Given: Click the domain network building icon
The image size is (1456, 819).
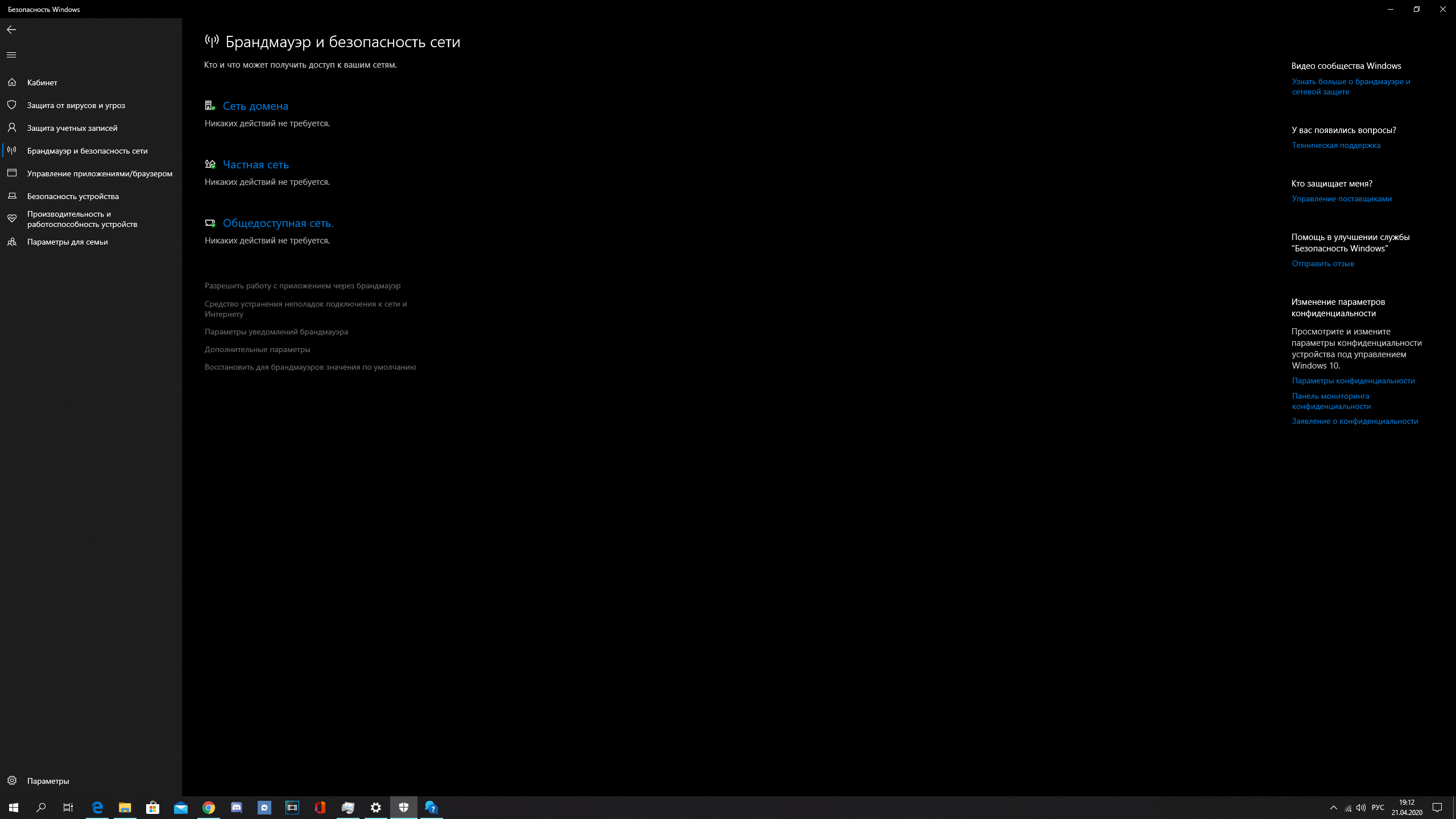Looking at the screenshot, I should [210, 105].
